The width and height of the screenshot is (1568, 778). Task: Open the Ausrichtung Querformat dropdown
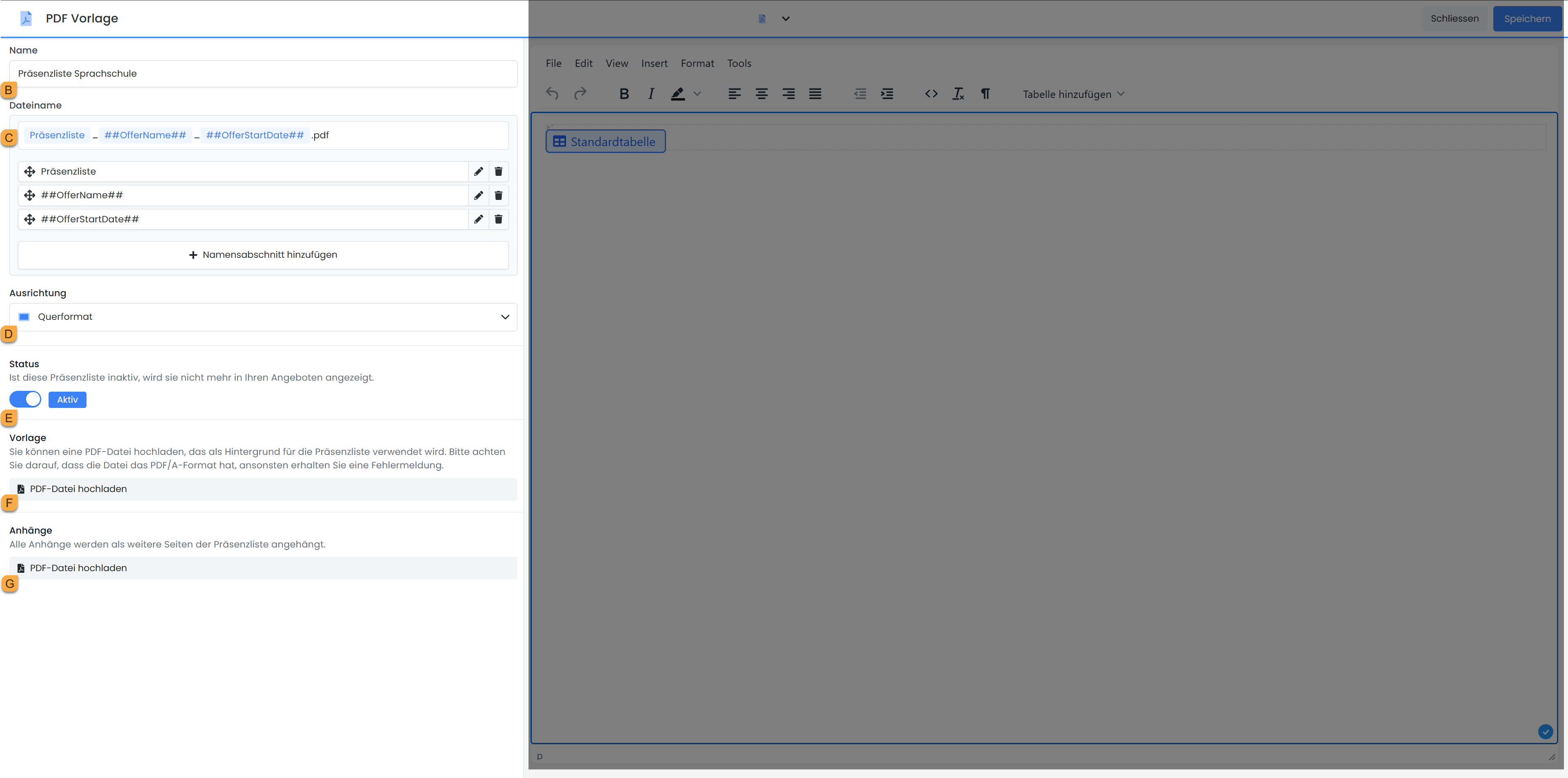pos(263,317)
